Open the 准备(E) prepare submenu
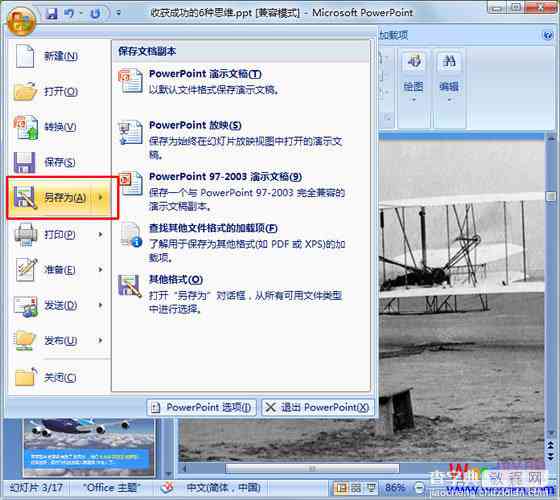Screen dimensions: 560x500 [59, 270]
